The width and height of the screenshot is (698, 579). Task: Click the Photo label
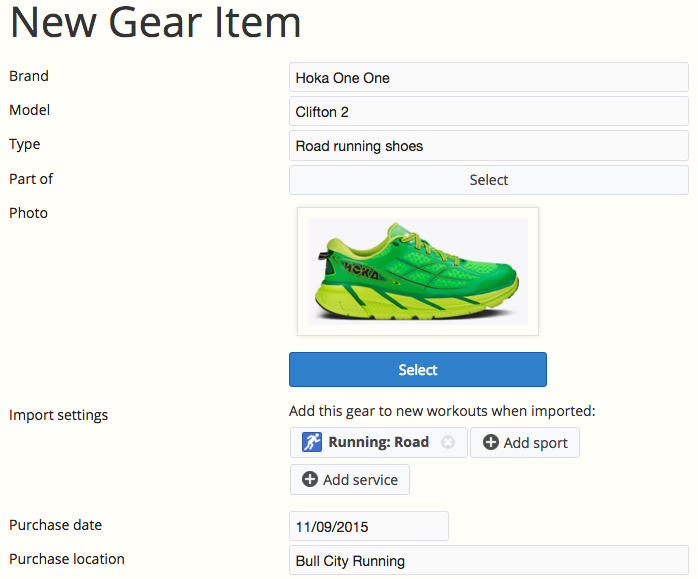(28, 213)
